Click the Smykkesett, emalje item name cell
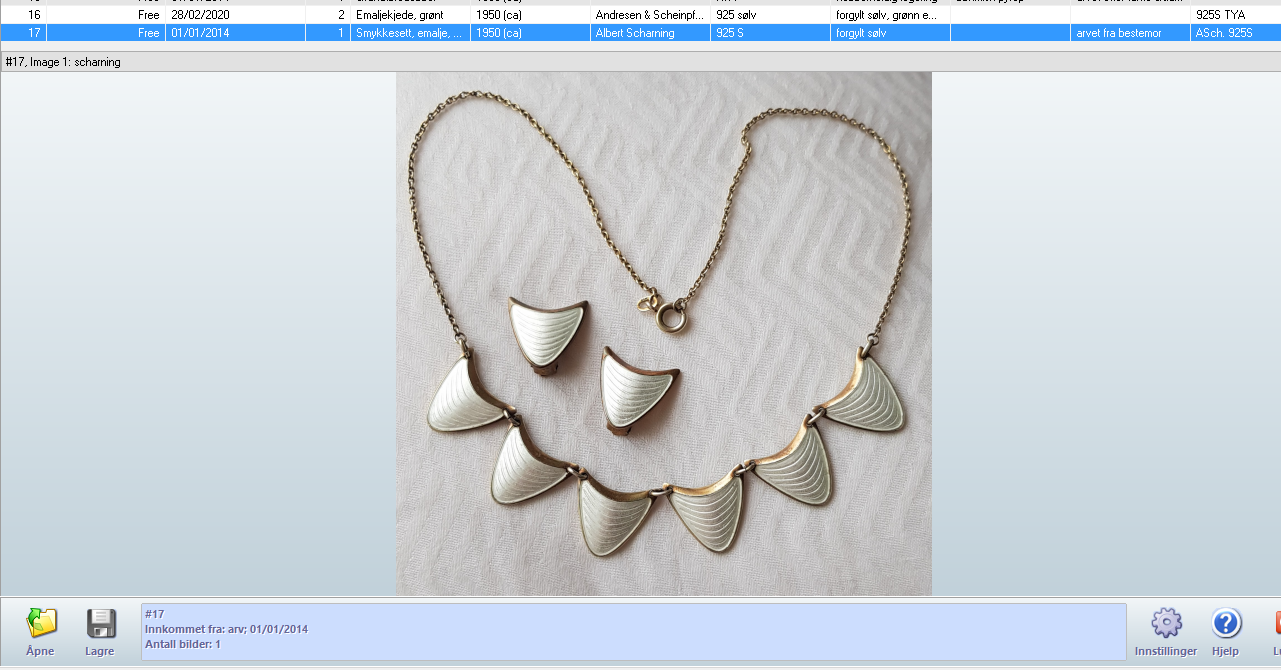 click(408, 33)
